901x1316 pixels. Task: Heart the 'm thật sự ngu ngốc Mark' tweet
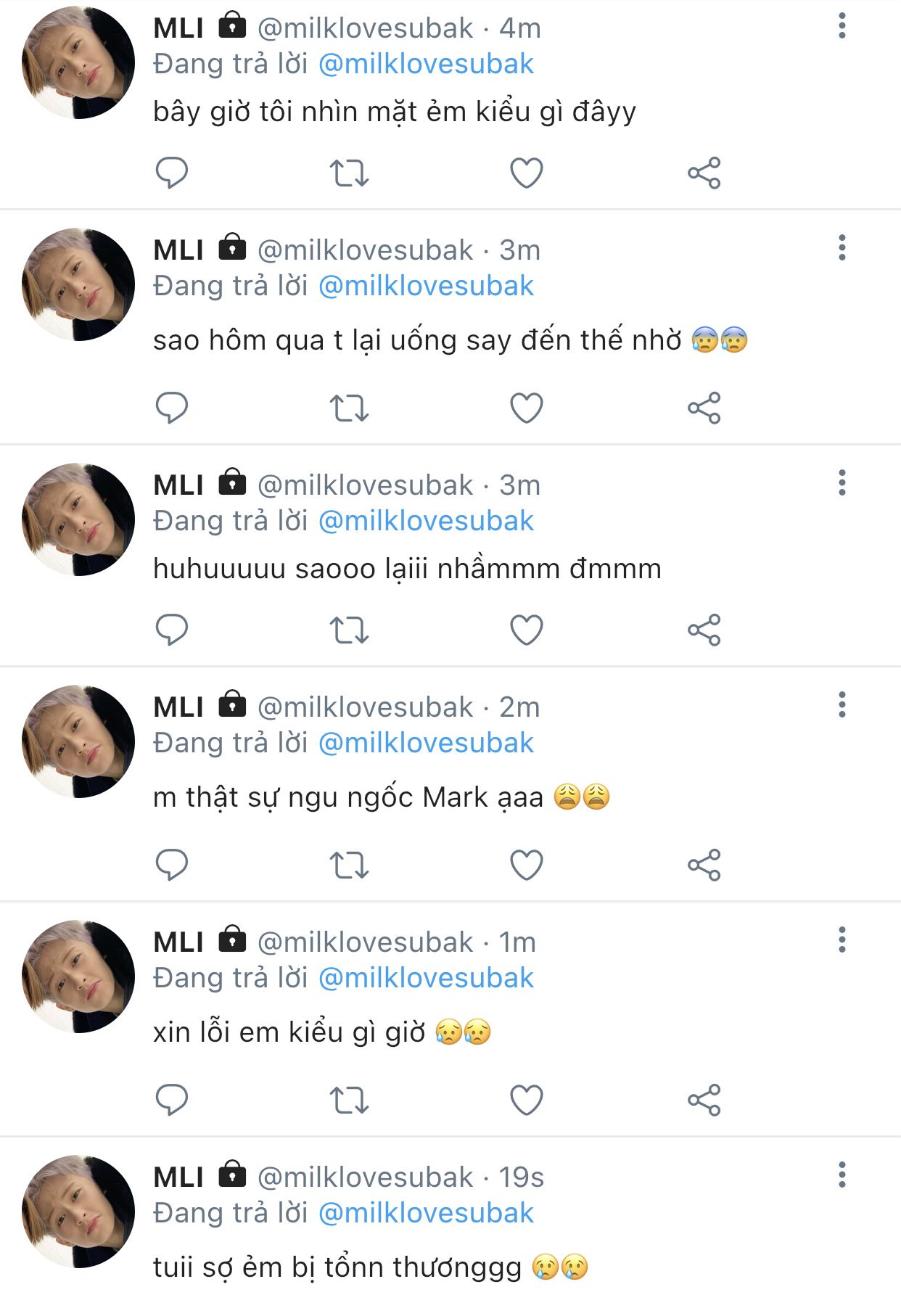pyautogui.click(x=527, y=865)
